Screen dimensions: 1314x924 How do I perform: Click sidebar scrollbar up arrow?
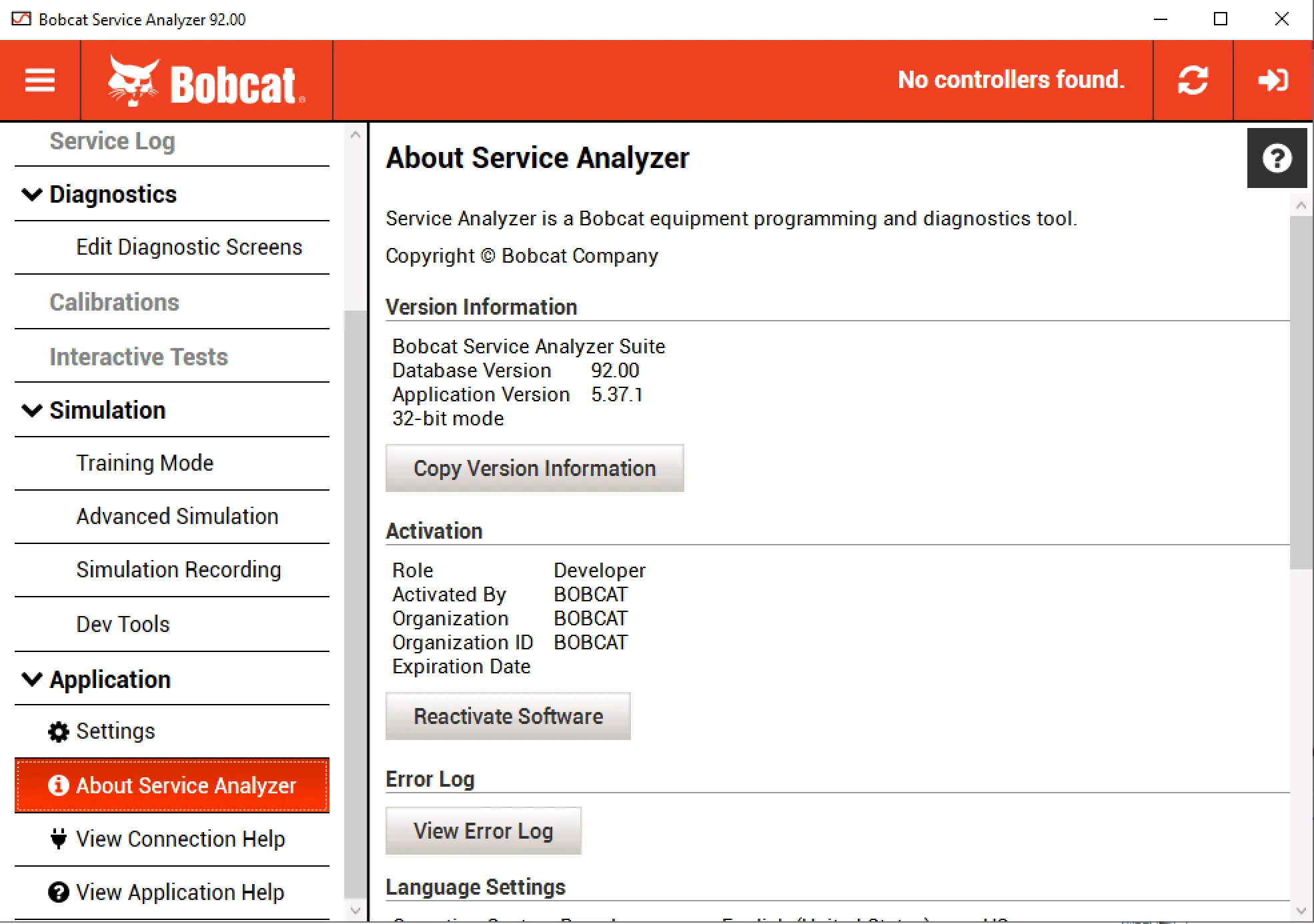[356, 135]
